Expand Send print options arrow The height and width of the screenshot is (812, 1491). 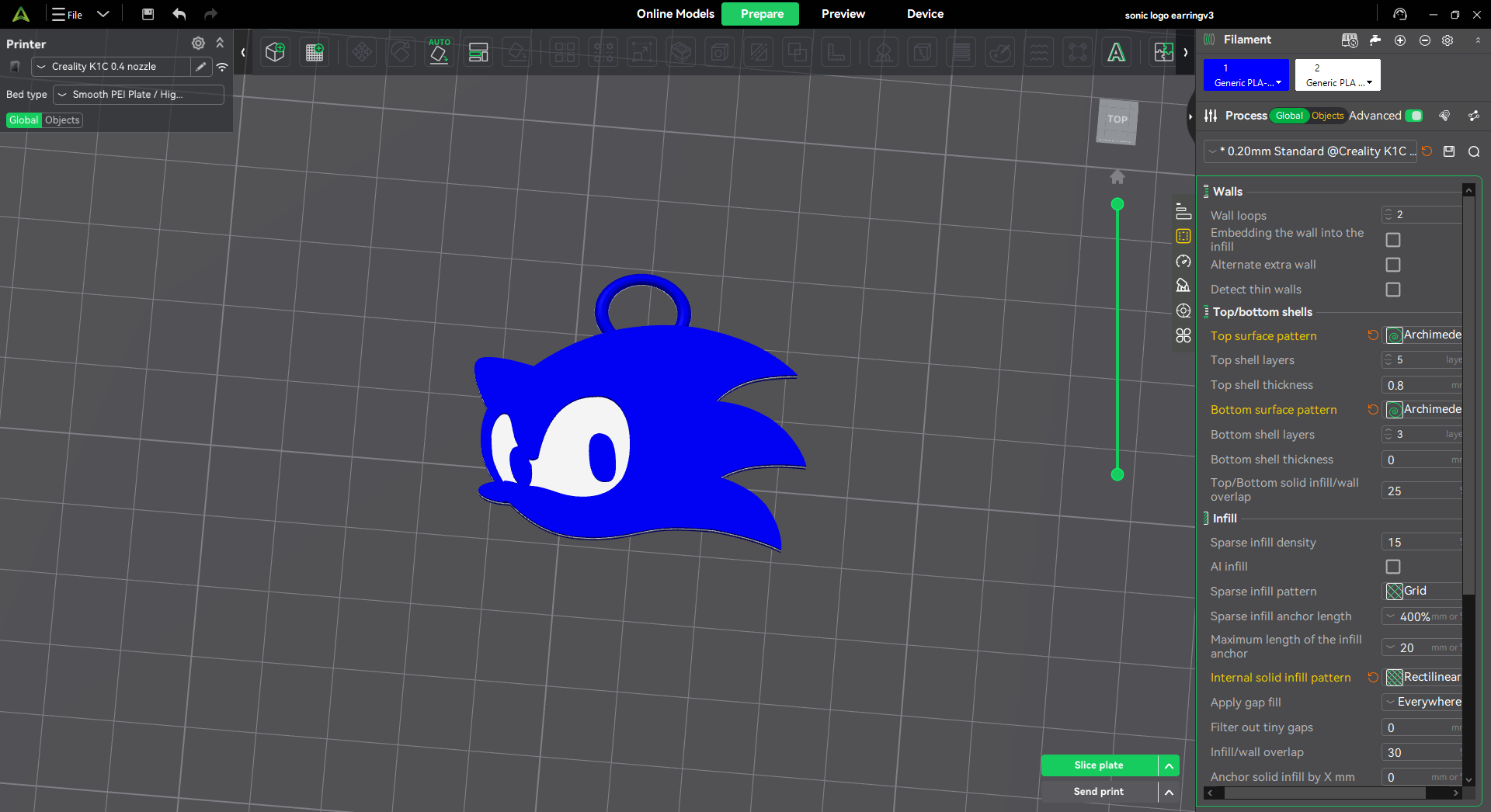pos(1169,792)
